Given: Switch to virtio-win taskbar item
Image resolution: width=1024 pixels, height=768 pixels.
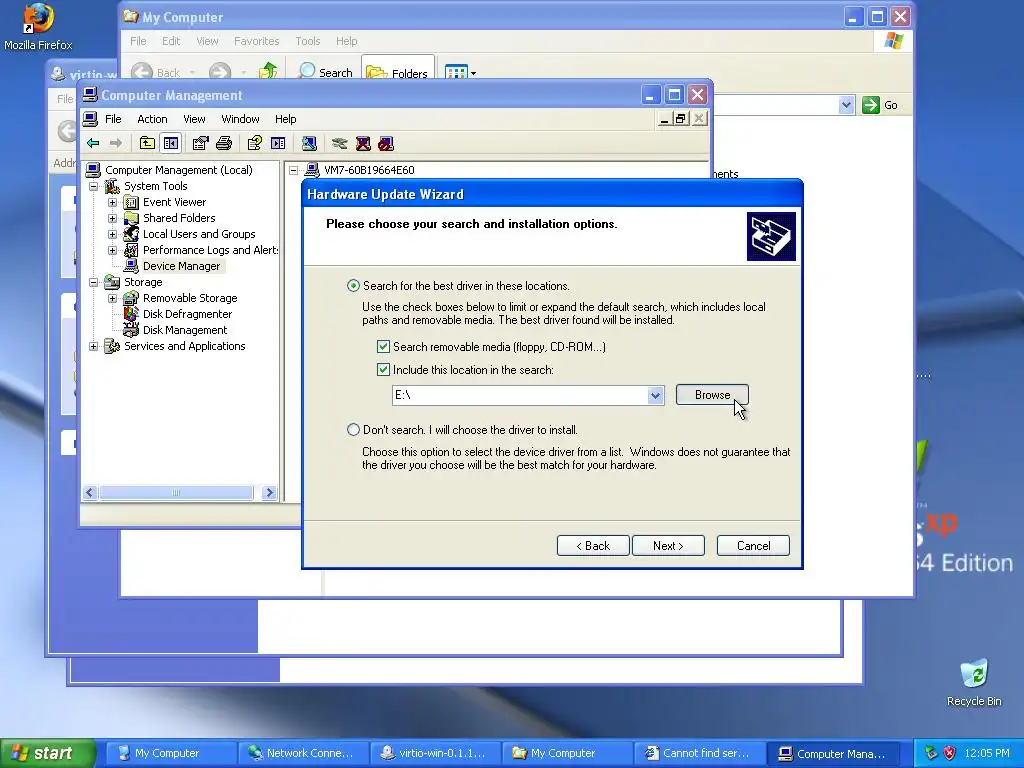Looking at the screenshot, I should (x=435, y=753).
